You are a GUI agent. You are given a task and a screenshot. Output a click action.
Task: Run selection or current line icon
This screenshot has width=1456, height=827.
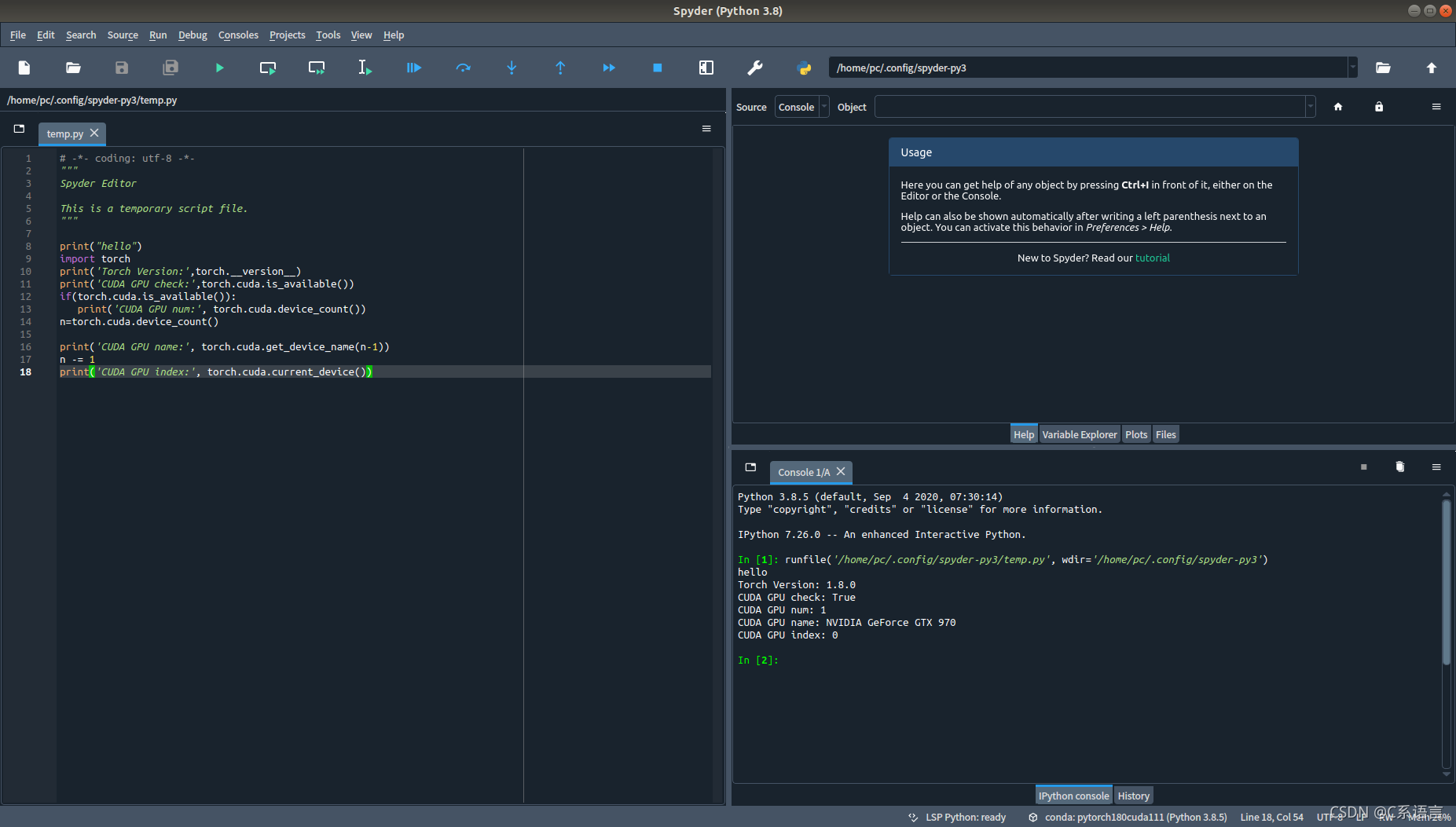365,68
